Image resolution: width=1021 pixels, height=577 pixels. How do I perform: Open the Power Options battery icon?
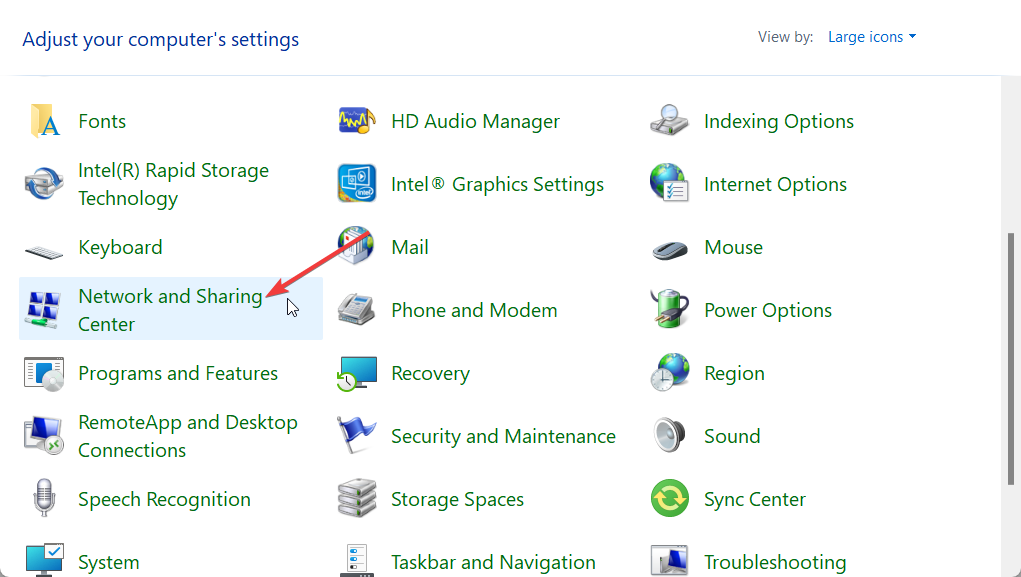point(669,310)
